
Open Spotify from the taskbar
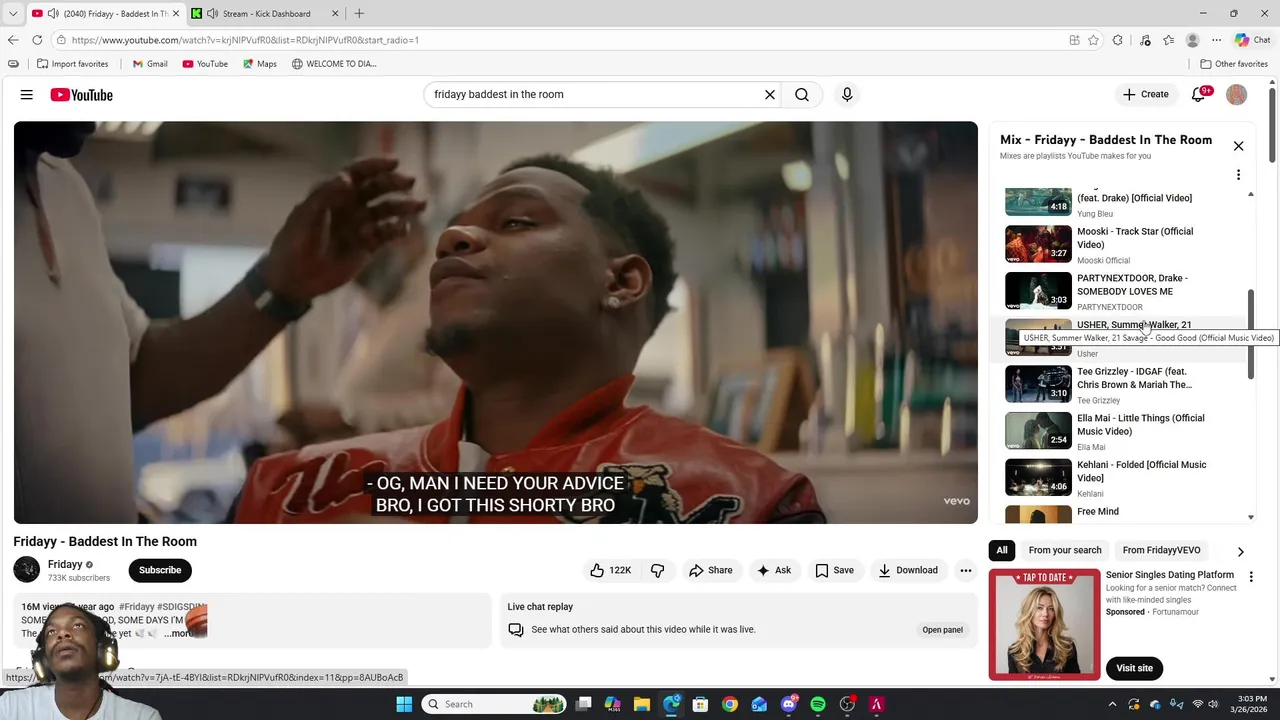(818, 704)
